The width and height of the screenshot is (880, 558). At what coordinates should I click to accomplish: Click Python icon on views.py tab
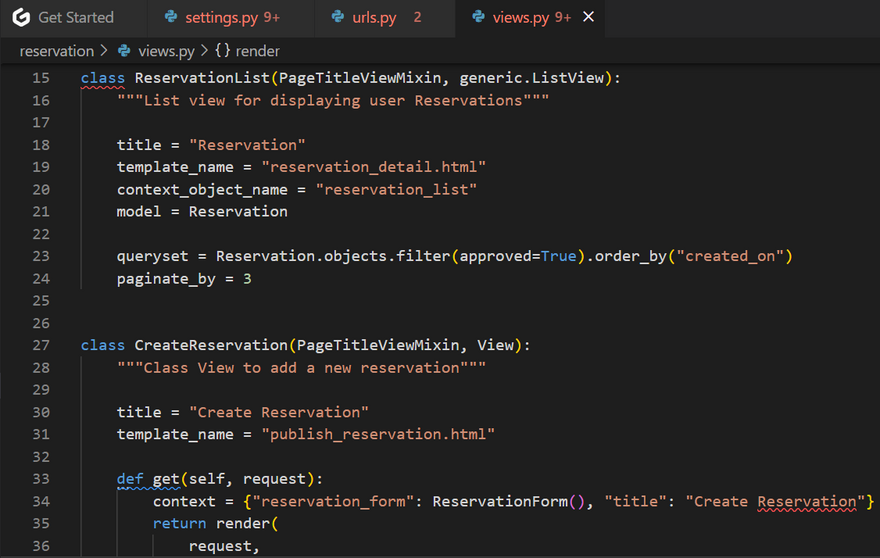pos(478,17)
